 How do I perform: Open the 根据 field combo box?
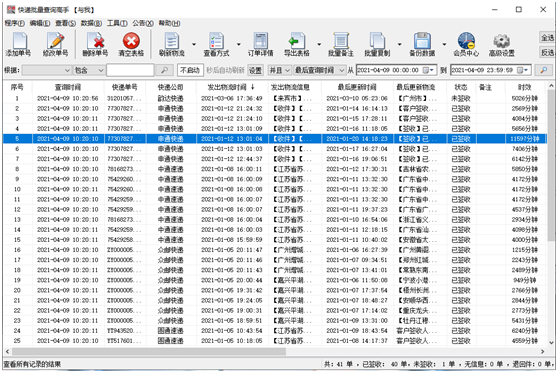click(47, 70)
